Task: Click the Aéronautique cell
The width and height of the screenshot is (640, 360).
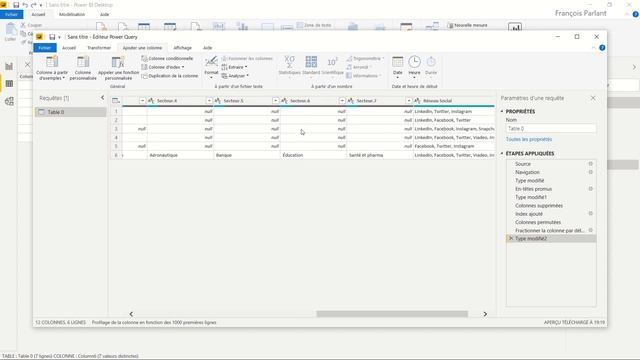Action: tap(180, 155)
